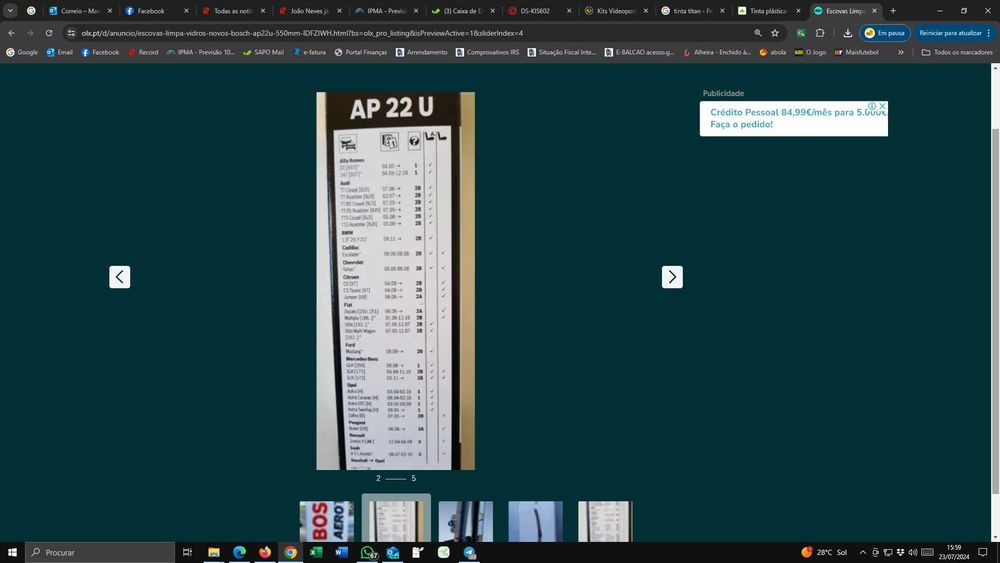Open Todos os marcadores folder

[x=957, y=52]
